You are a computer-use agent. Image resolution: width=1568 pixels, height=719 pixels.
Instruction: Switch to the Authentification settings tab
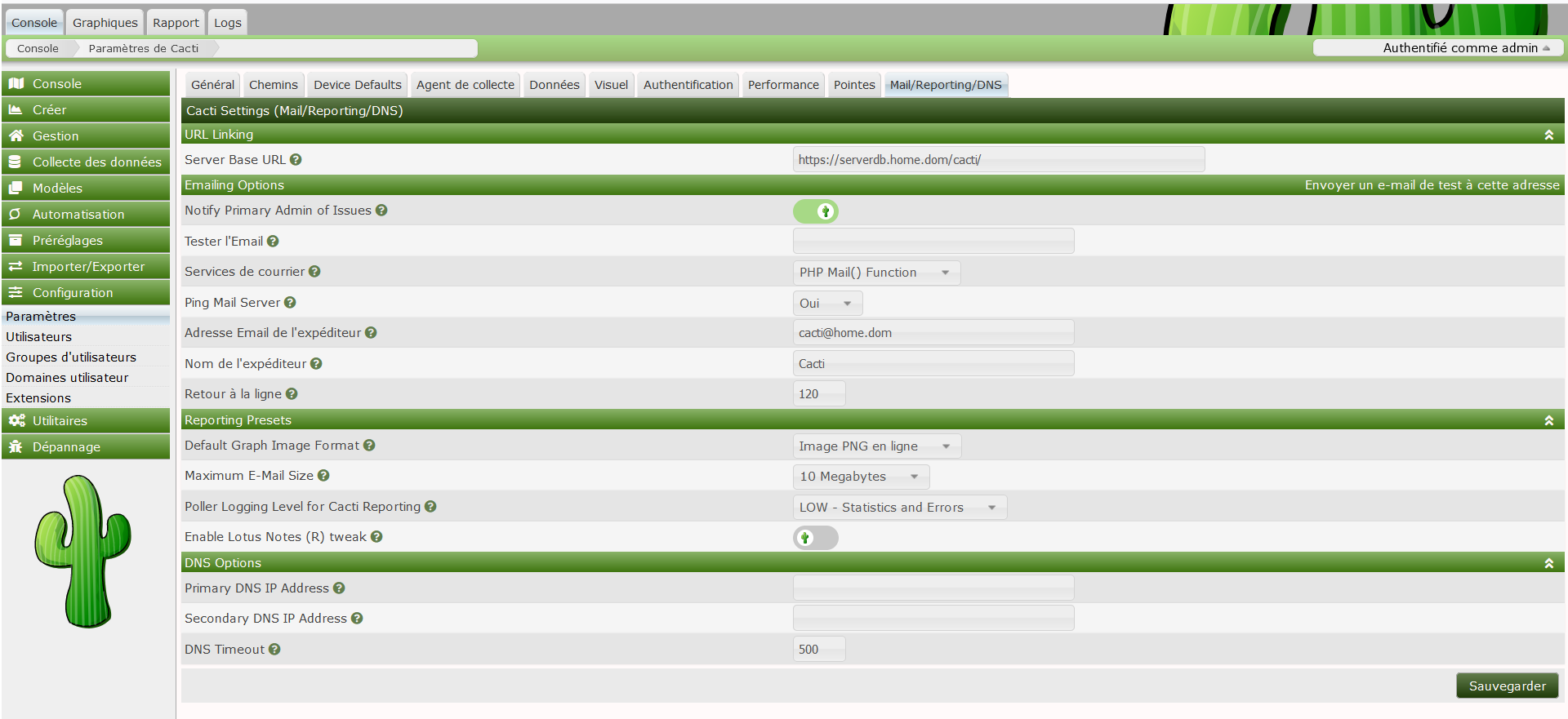click(x=688, y=85)
